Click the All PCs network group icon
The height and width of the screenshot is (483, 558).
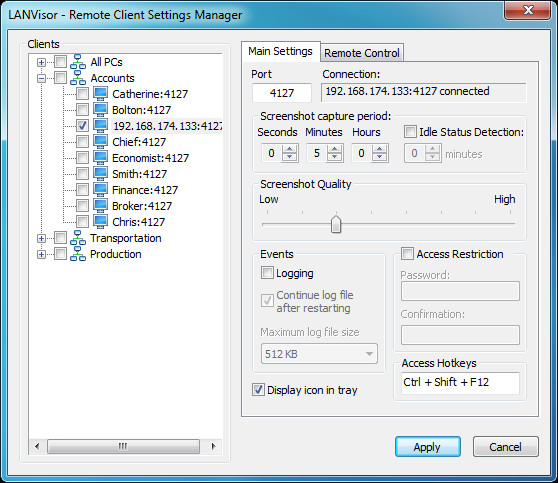tap(78, 62)
